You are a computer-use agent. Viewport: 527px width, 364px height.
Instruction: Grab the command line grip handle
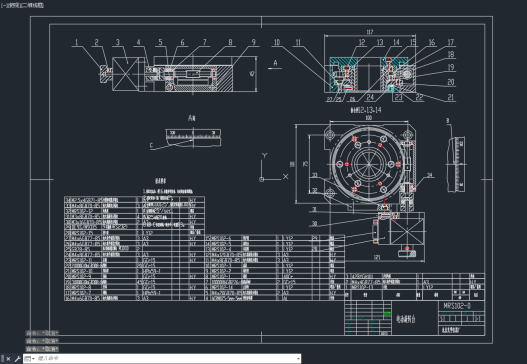(x=3, y=359)
